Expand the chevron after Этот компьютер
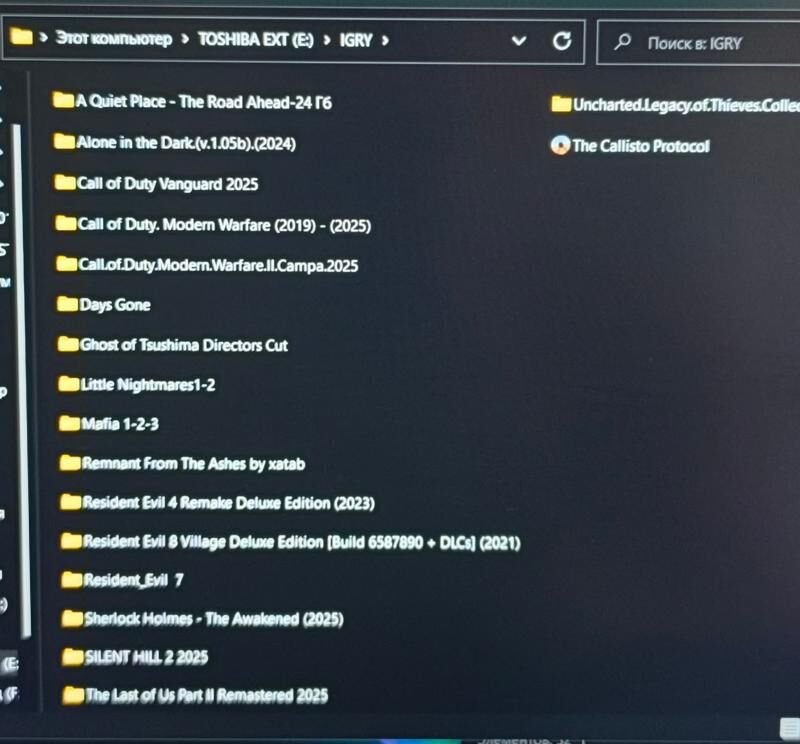 185,39
